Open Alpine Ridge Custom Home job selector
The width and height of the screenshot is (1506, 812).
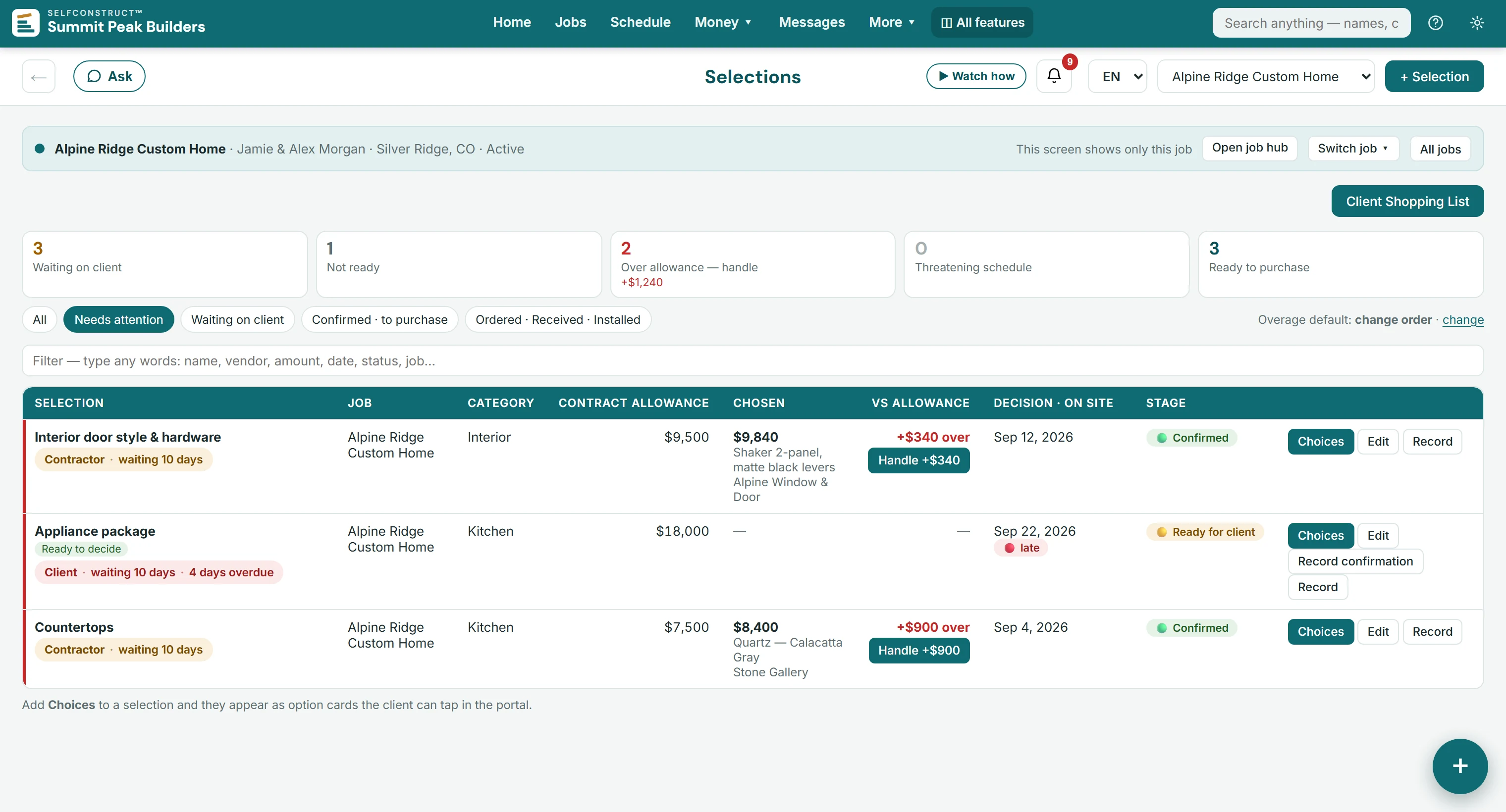(x=1266, y=77)
